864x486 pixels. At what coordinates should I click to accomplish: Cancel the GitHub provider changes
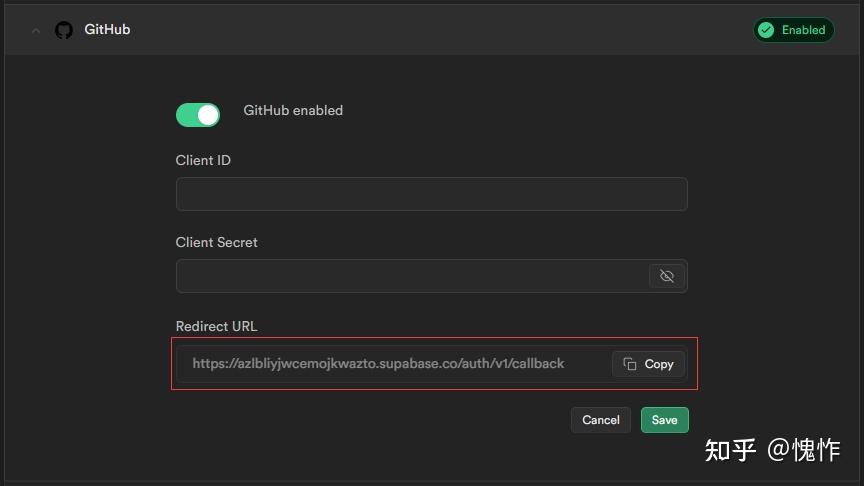[601, 420]
